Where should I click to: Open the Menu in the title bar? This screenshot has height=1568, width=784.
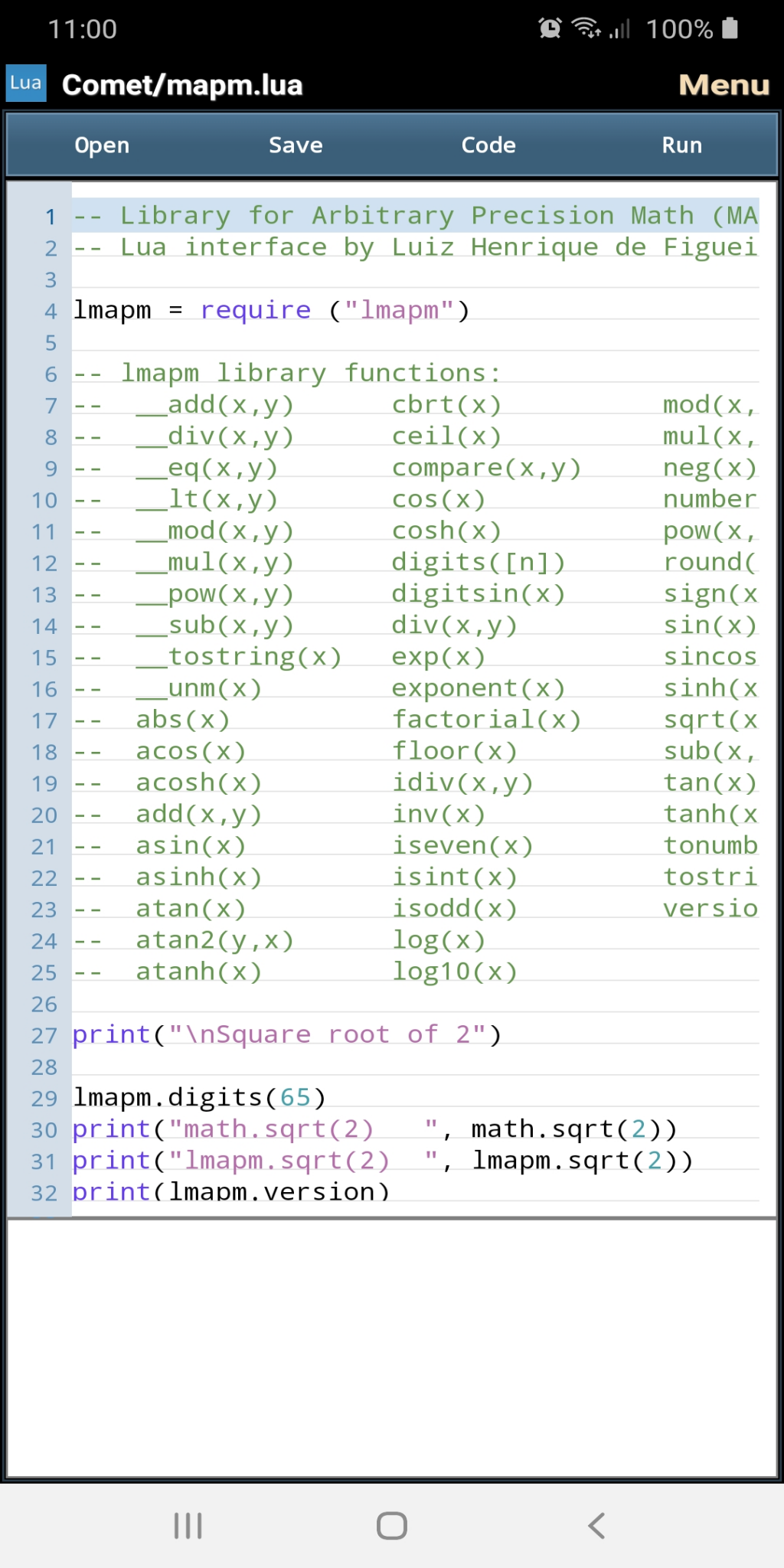tap(724, 85)
